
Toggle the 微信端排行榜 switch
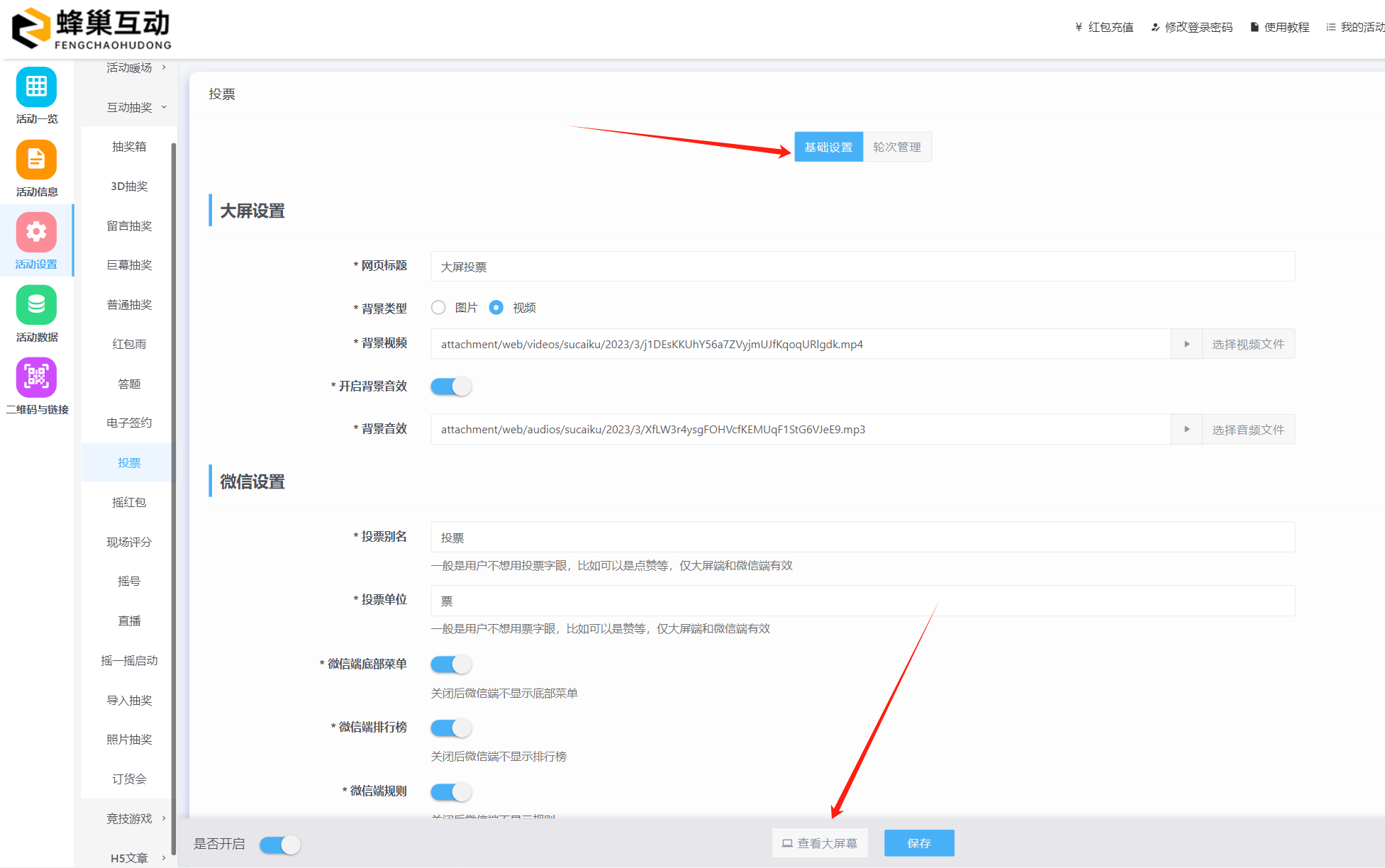pyautogui.click(x=451, y=728)
